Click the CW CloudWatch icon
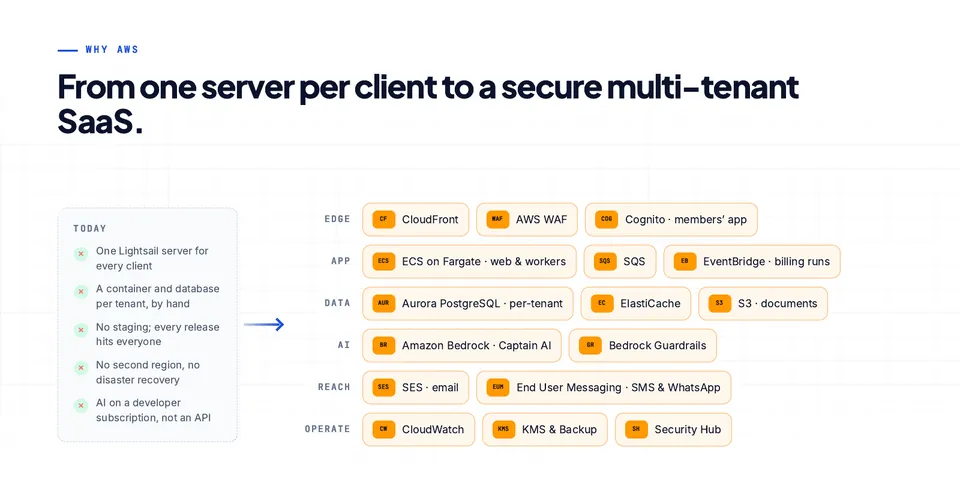Screen dimensions: 960x480 coord(383,429)
